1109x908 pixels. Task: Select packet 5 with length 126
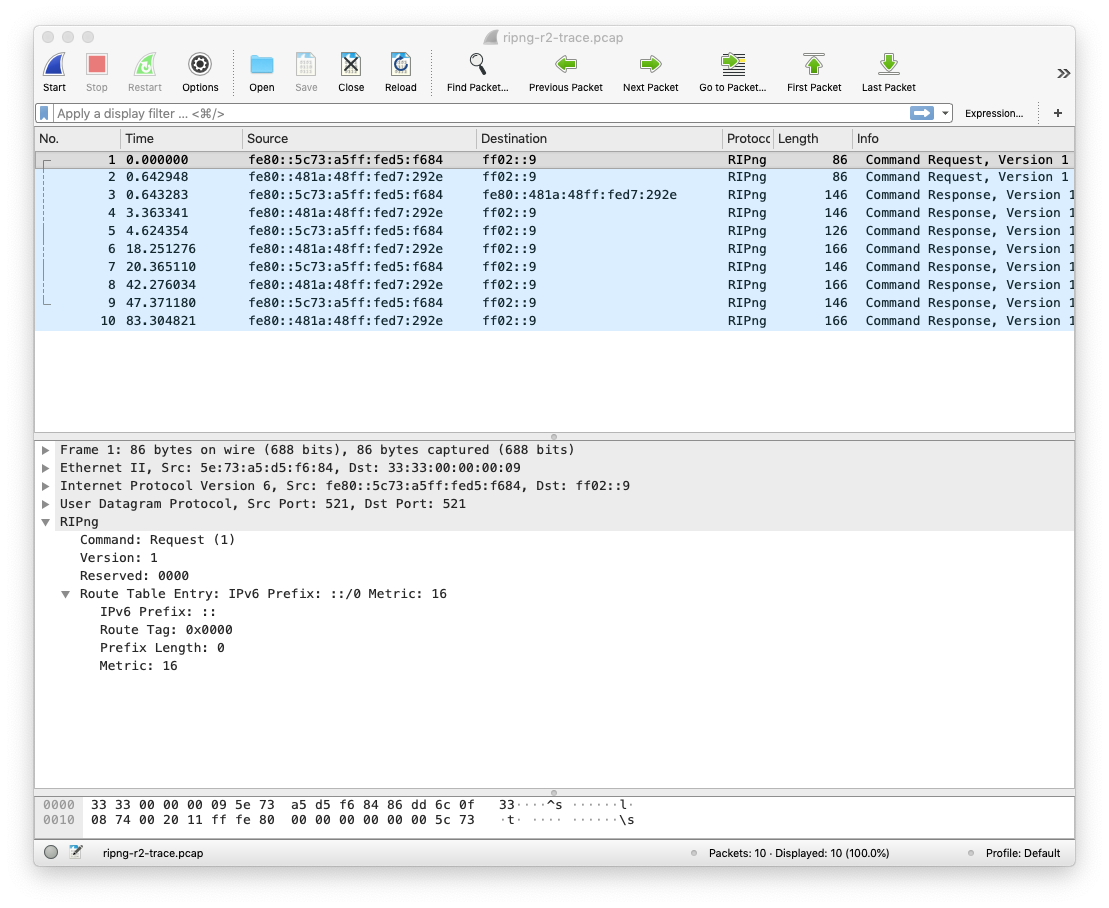point(554,231)
